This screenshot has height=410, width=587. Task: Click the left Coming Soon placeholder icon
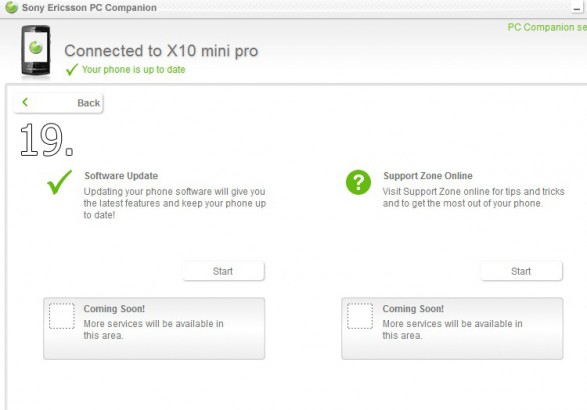[62, 316]
